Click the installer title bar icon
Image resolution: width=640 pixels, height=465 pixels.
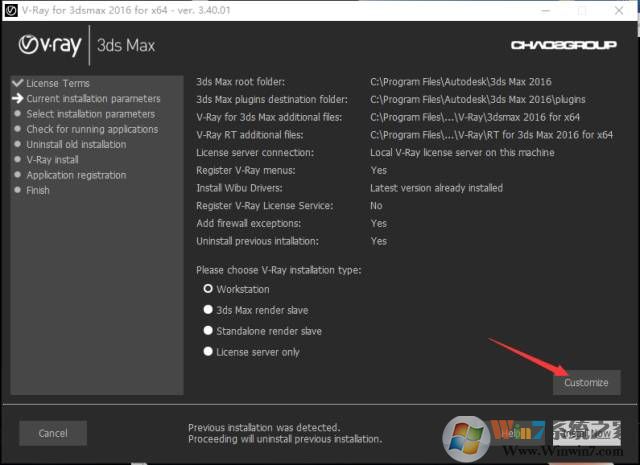point(11,9)
